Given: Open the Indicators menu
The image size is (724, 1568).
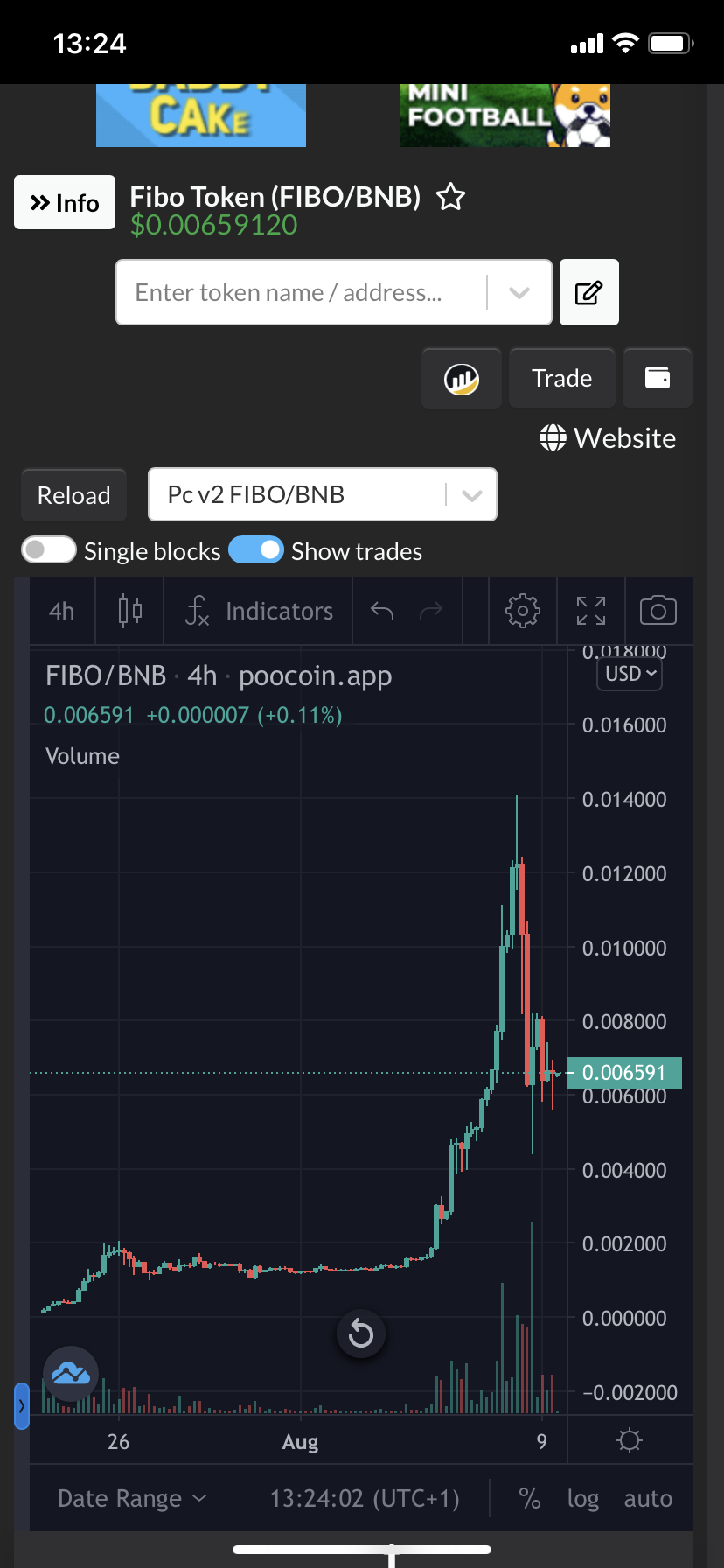Looking at the screenshot, I should point(260,611).
